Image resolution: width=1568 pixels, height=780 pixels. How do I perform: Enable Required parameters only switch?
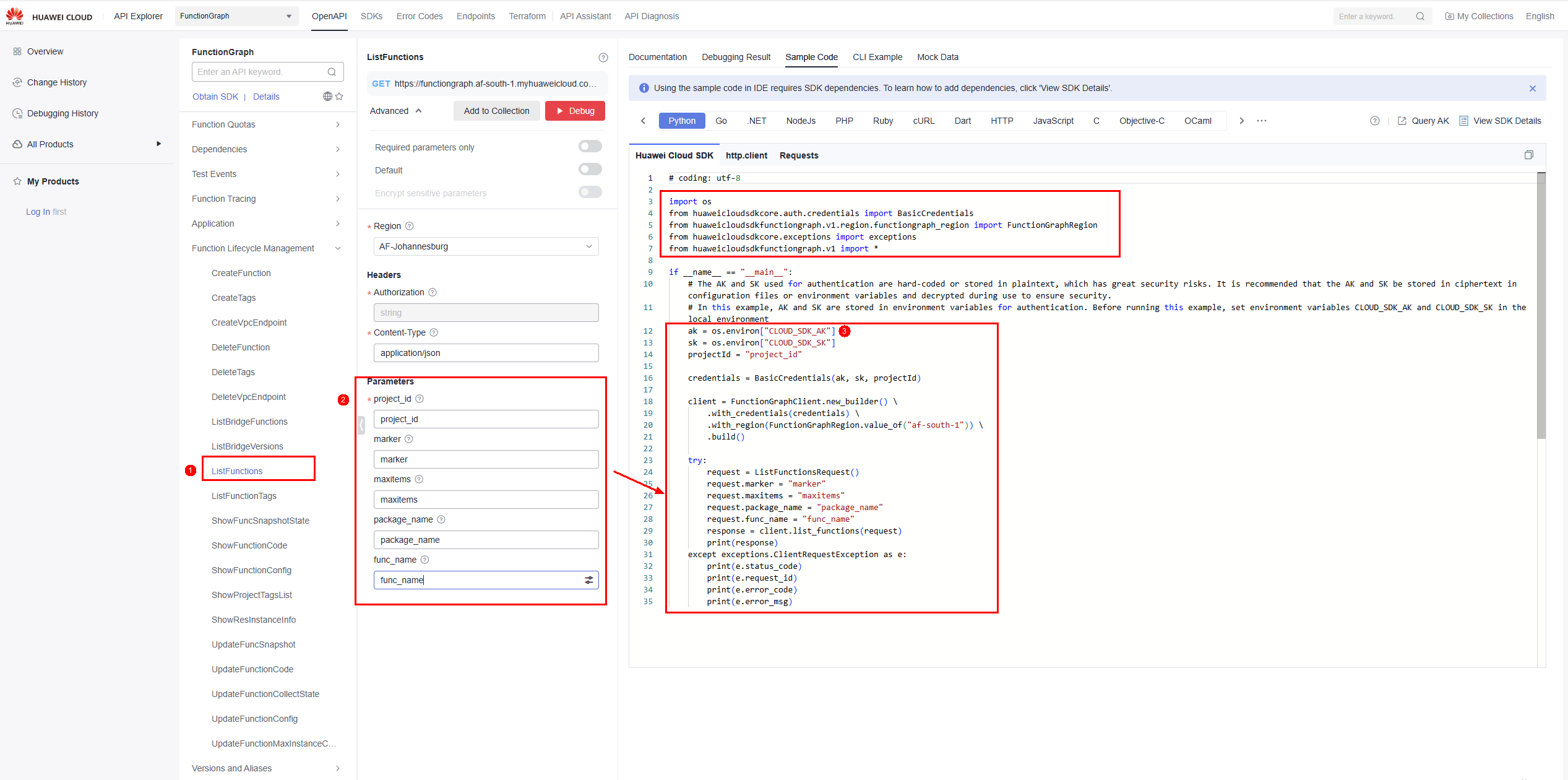click(x=590, y=147)
